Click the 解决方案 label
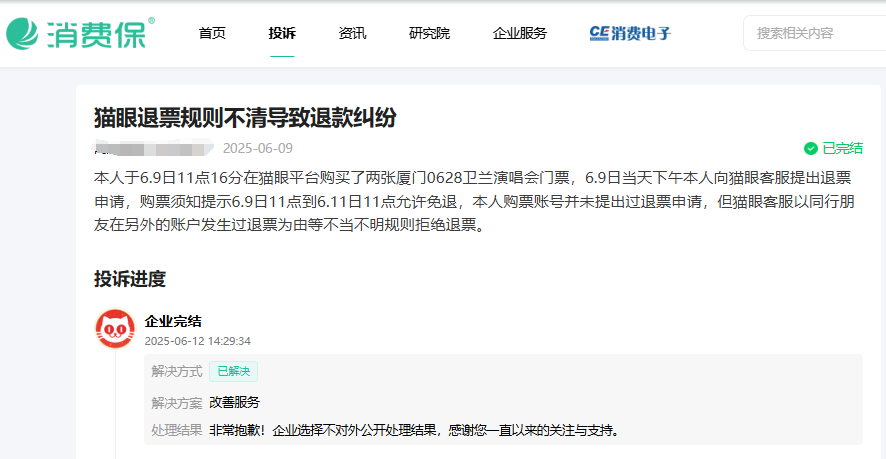 coord(177,403)
